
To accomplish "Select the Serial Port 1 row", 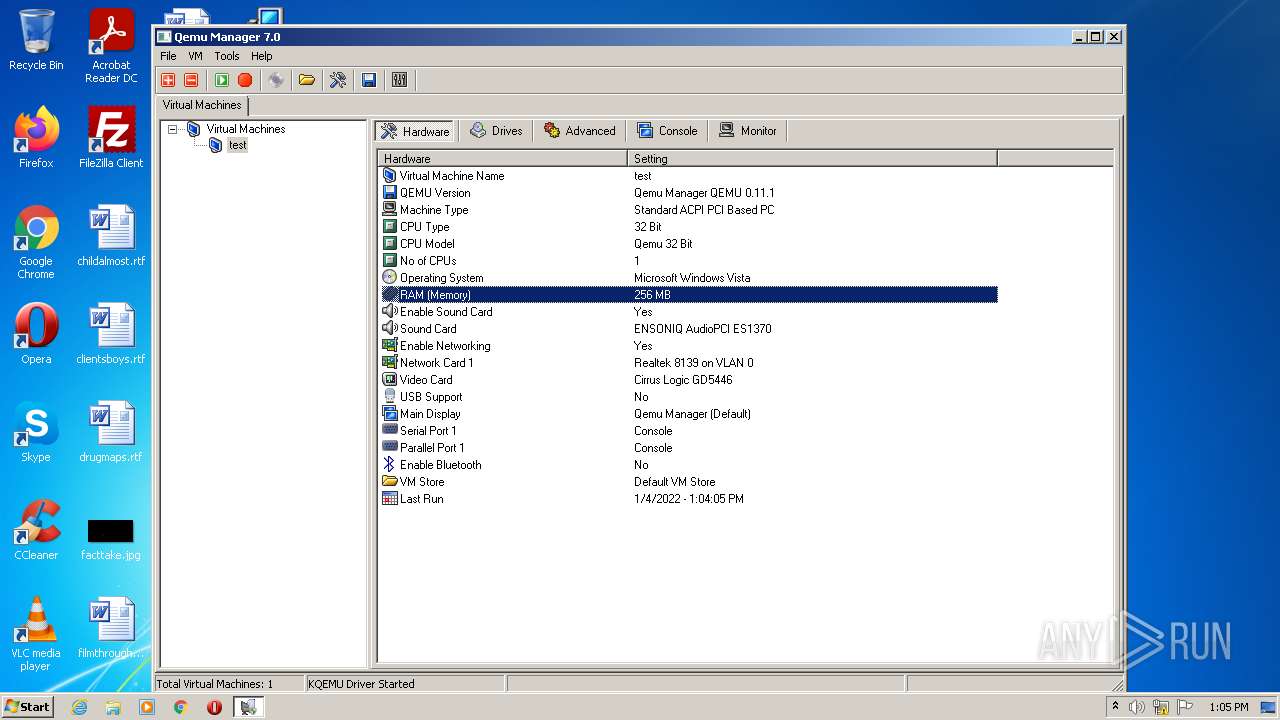I will 689,431.
